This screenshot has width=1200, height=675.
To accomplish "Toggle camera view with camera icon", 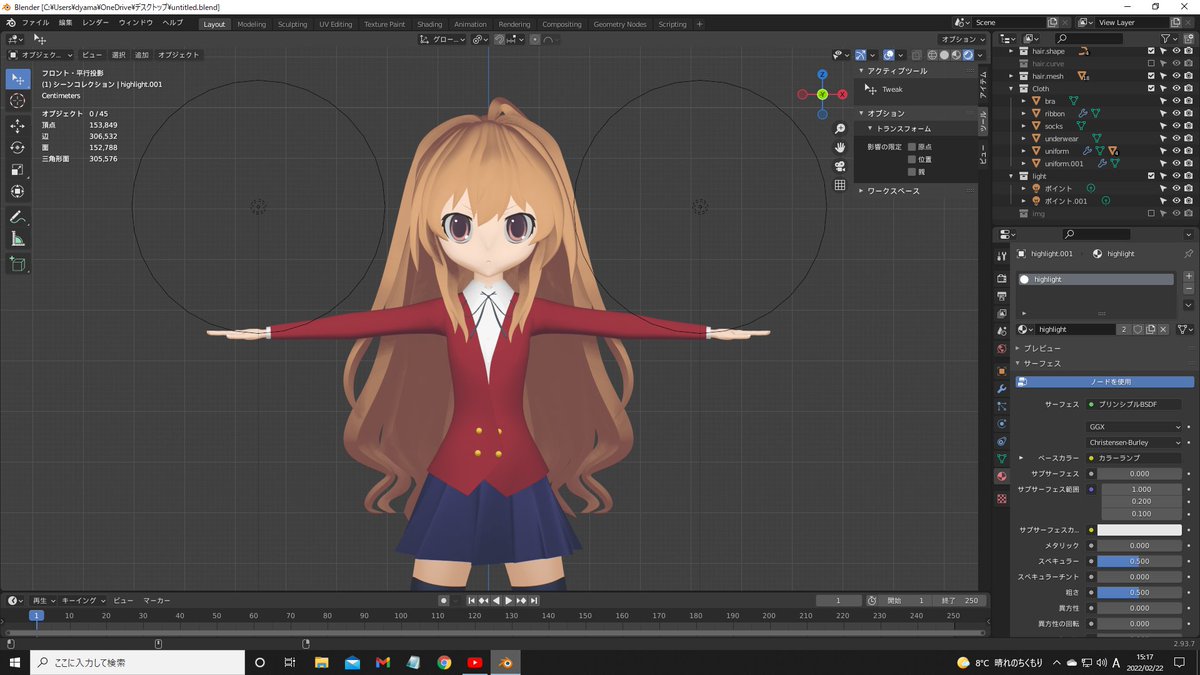I will (x=840, y=166).
